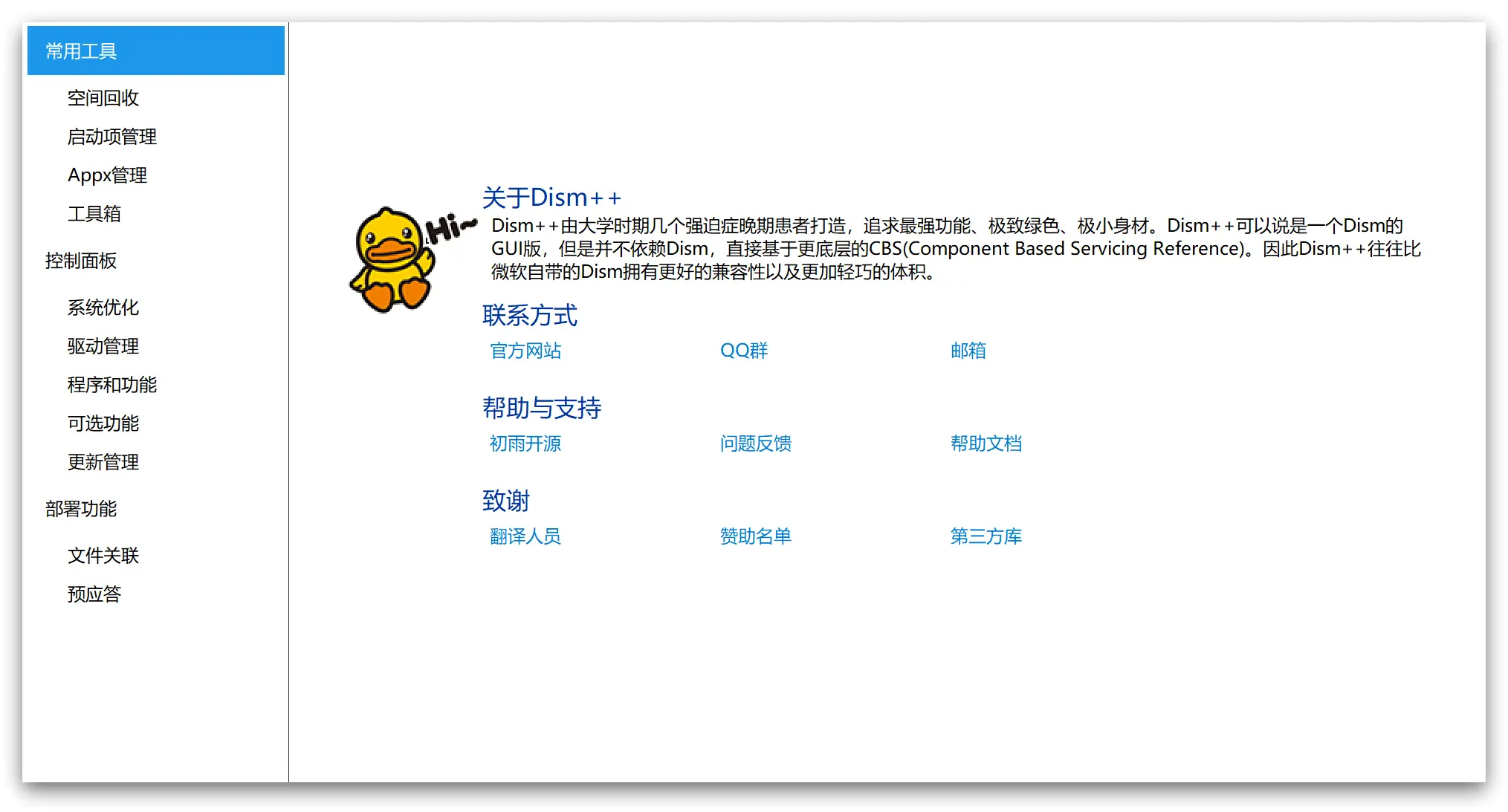Viewport: 1508px width, 812px height.
Task: Open 系统优化 in the sidebar
Action: point(103,308)
